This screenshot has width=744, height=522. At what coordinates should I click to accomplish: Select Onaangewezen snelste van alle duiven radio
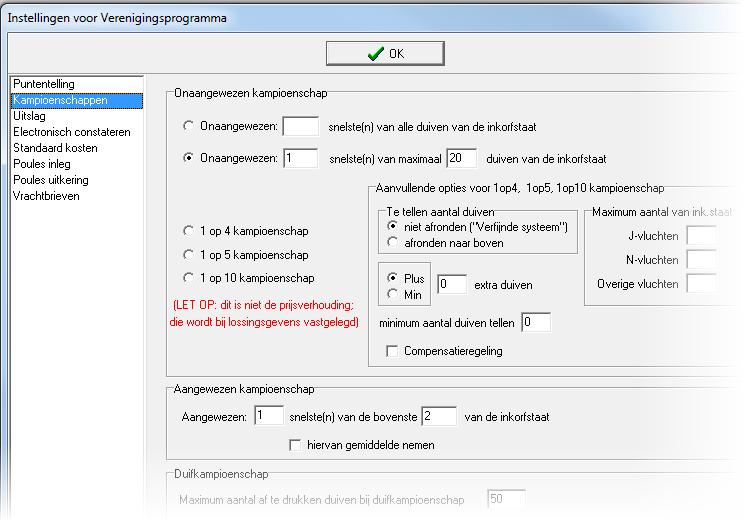[x=188, y=126]
